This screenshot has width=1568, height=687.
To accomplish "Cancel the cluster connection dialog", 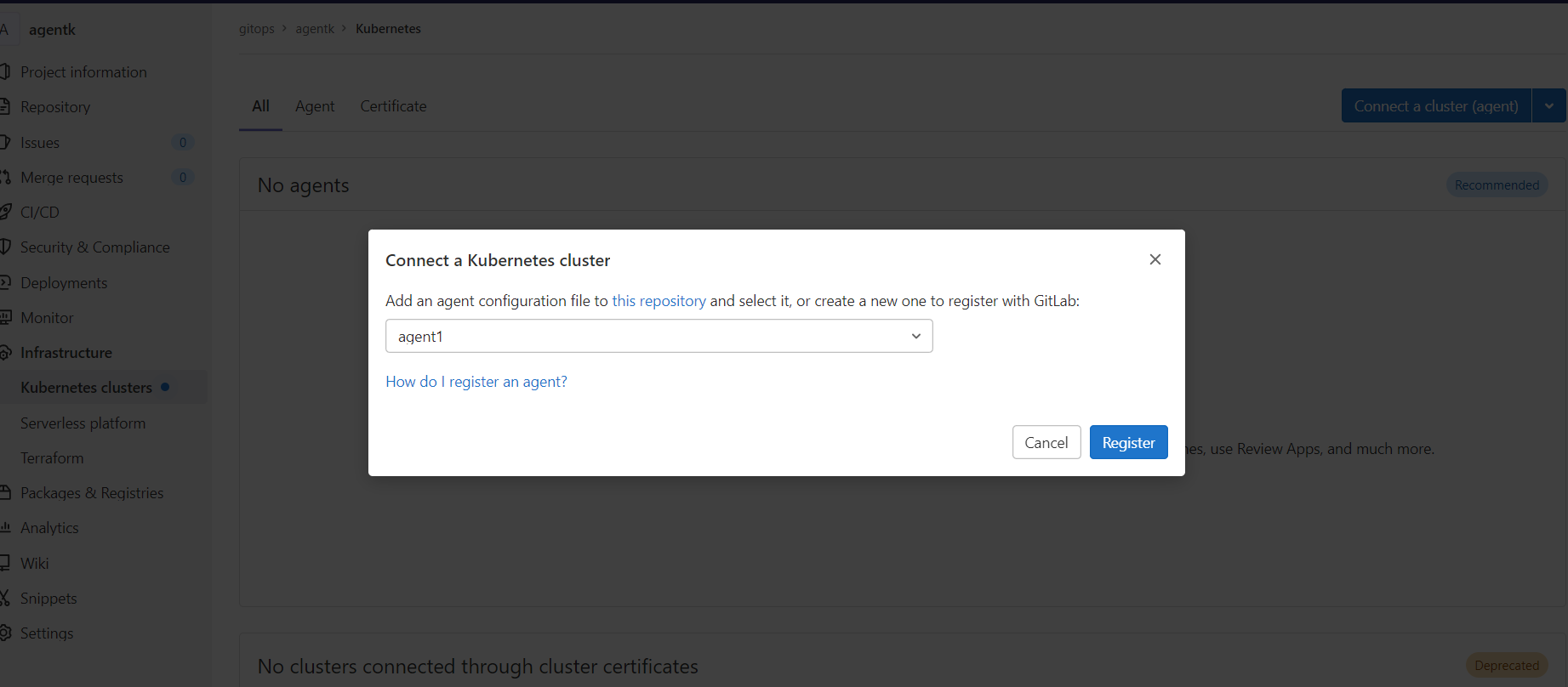I will [x=1046, y=442].
